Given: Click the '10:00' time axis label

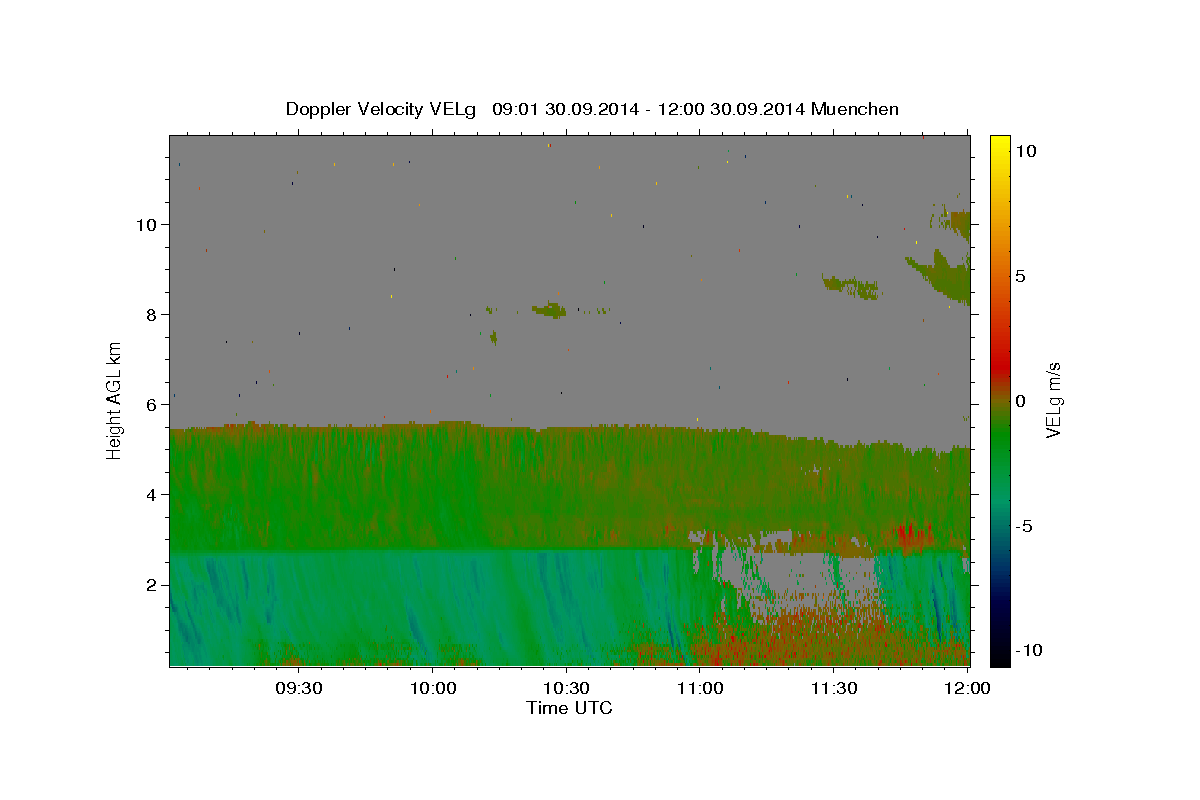Looking at the screenshot, I should click(433, 688).
